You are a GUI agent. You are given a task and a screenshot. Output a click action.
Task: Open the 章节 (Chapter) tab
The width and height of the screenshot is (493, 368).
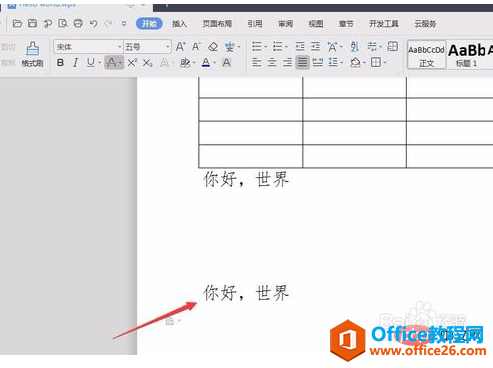click(x=346, y=24)
